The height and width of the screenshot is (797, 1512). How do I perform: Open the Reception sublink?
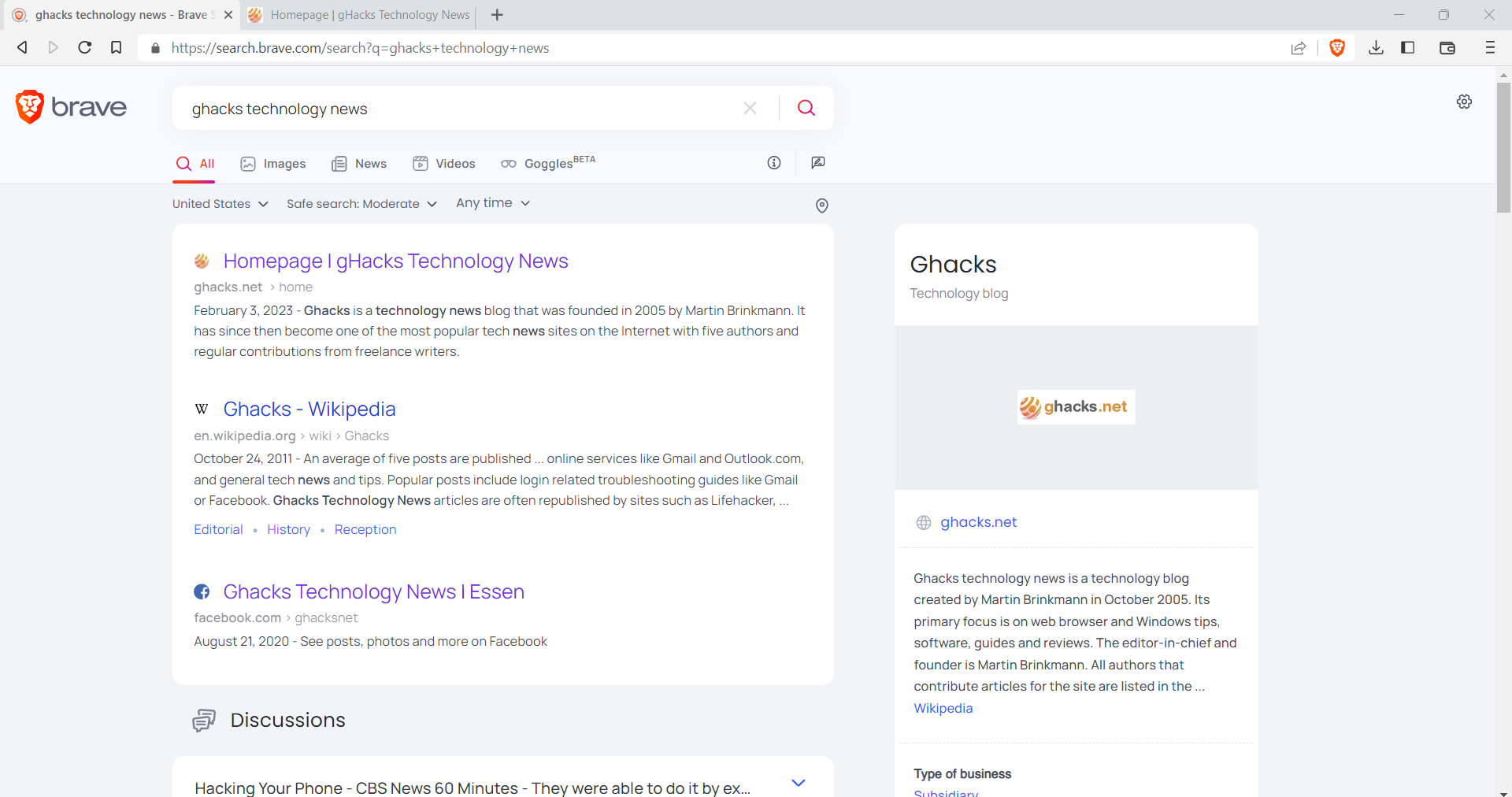365,530
